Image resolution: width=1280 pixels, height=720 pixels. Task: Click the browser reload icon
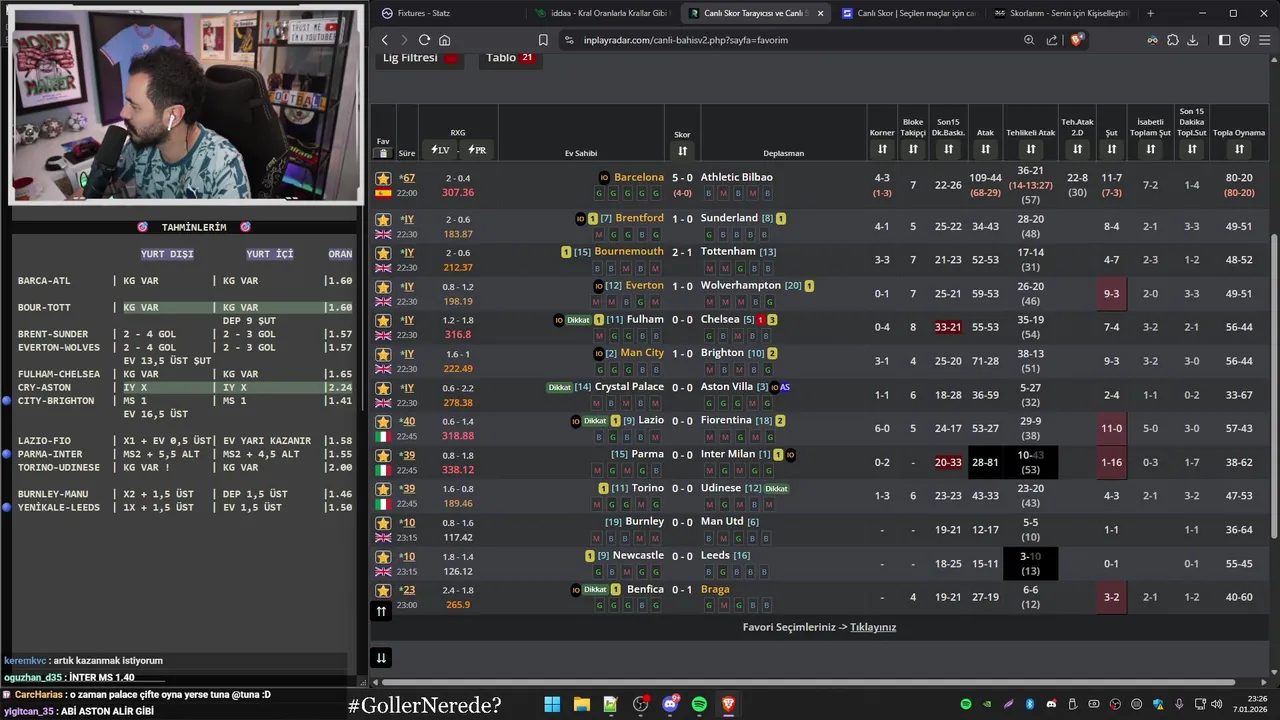424,40
